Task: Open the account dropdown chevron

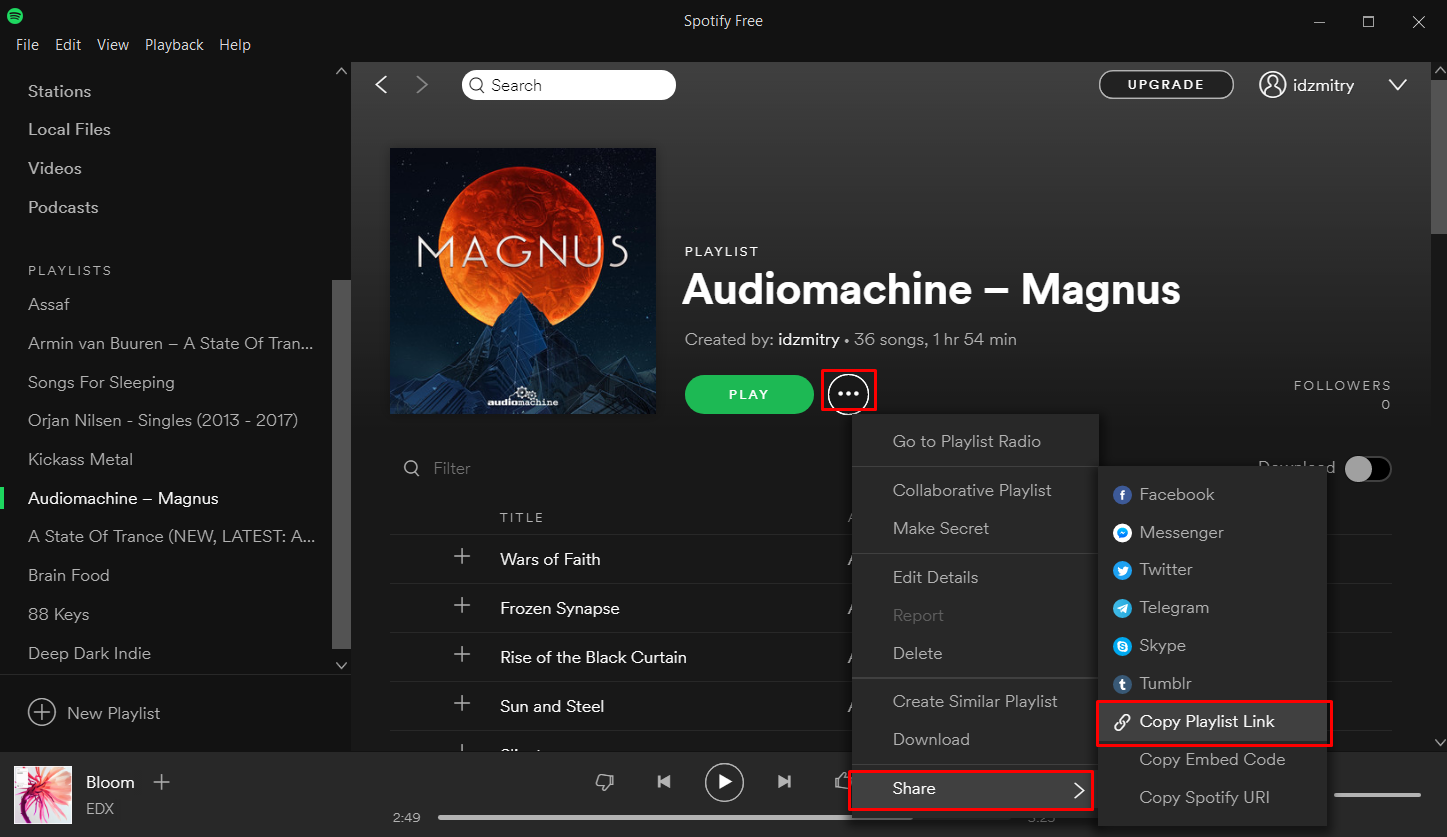Action: point(1397,85)
